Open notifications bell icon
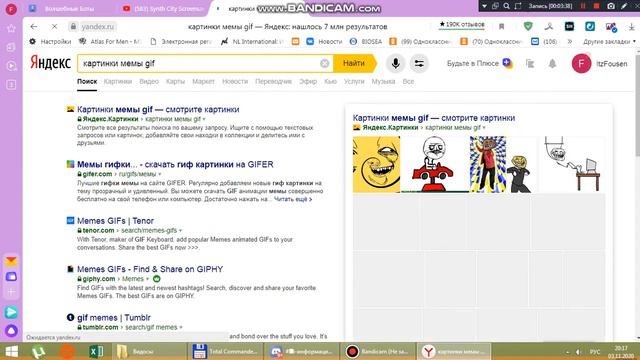640x360 pixels. [x=552, y=64]
